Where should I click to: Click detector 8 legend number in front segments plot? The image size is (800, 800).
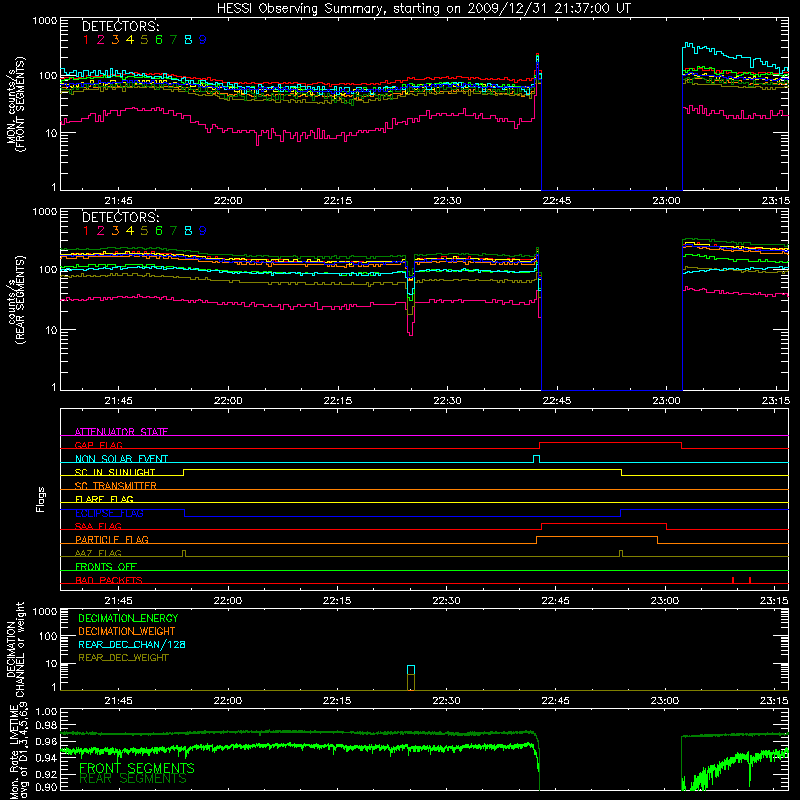(x=188, y=40)
